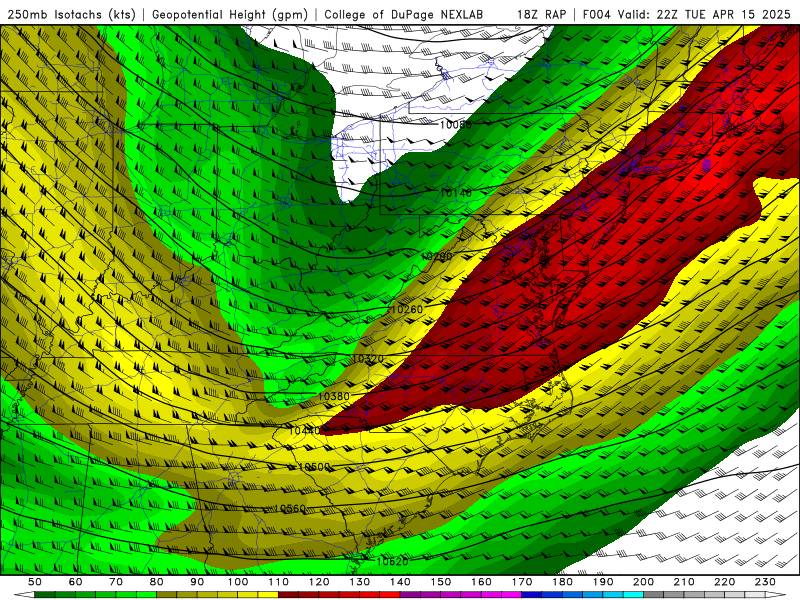Click the 70 value on the color scale
Screen dimensions: 800x600
point(116,582)
